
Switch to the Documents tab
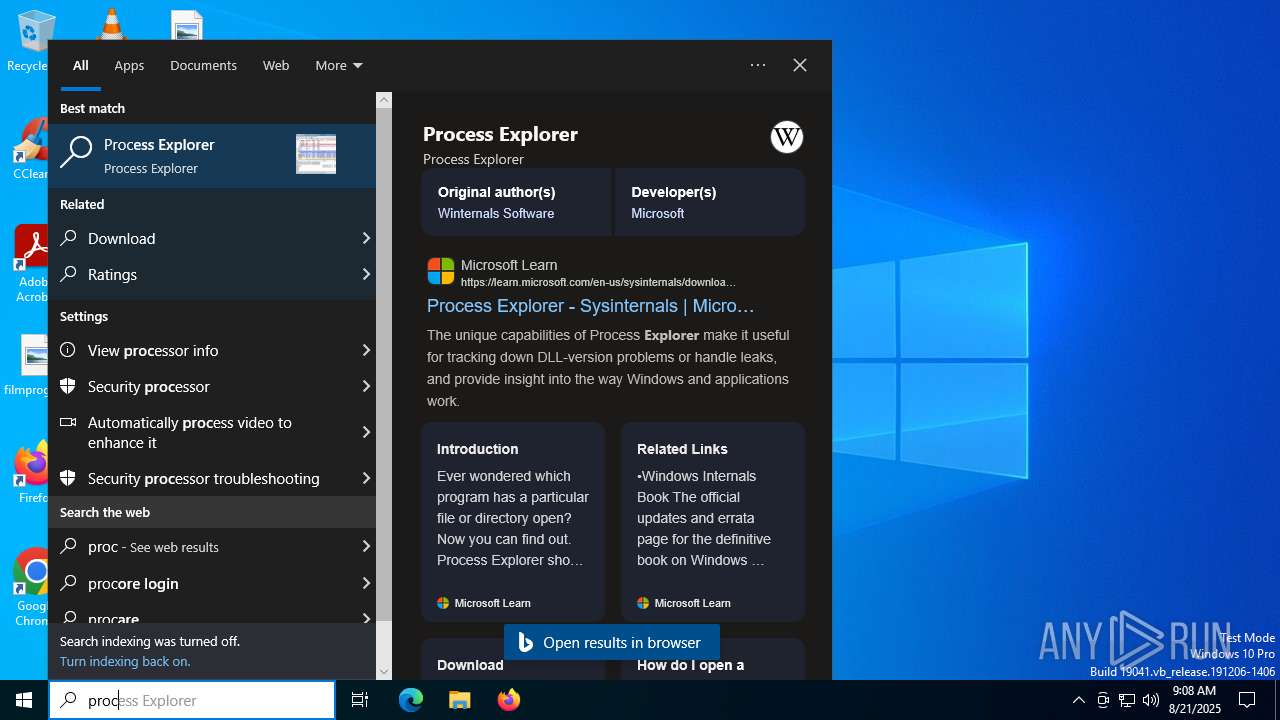(203, 65)
